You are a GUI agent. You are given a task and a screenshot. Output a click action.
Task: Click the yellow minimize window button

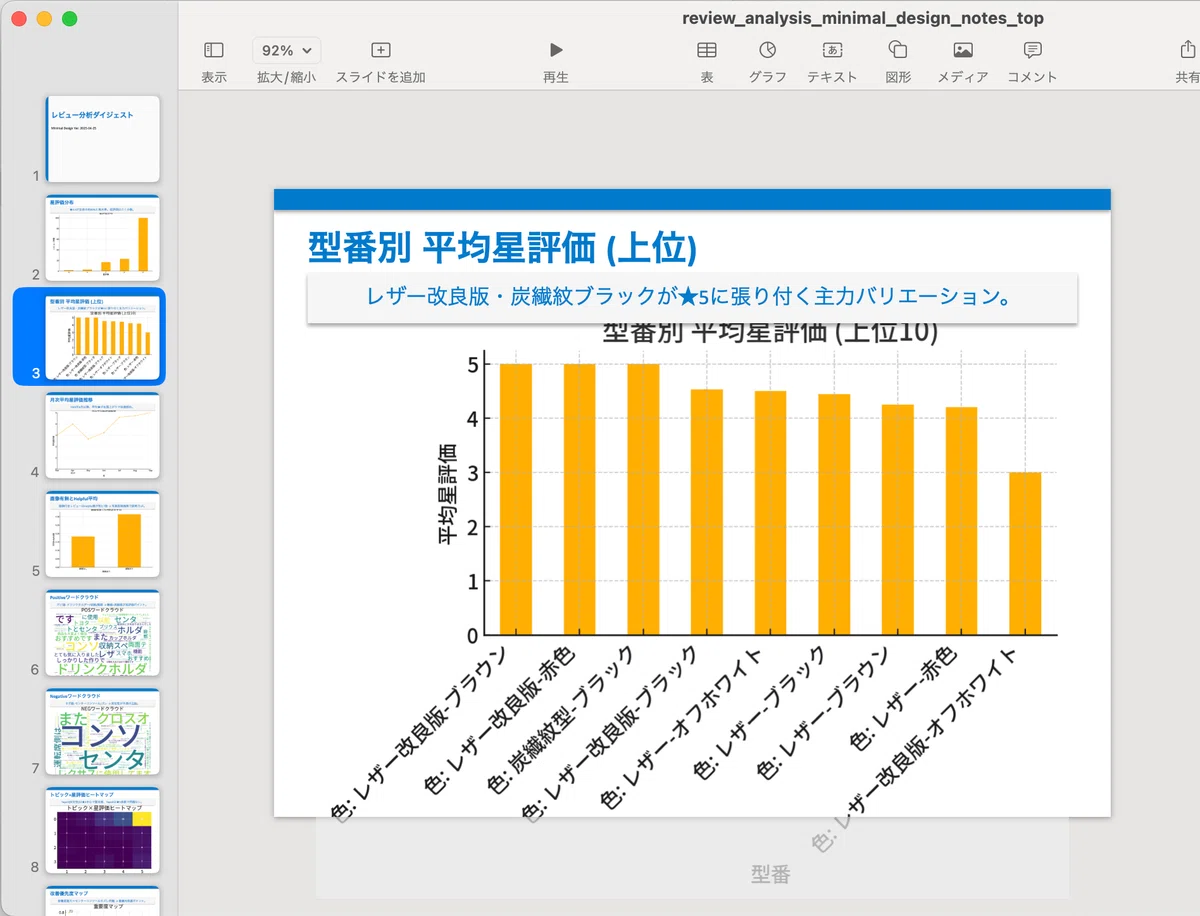coord(44,19)
